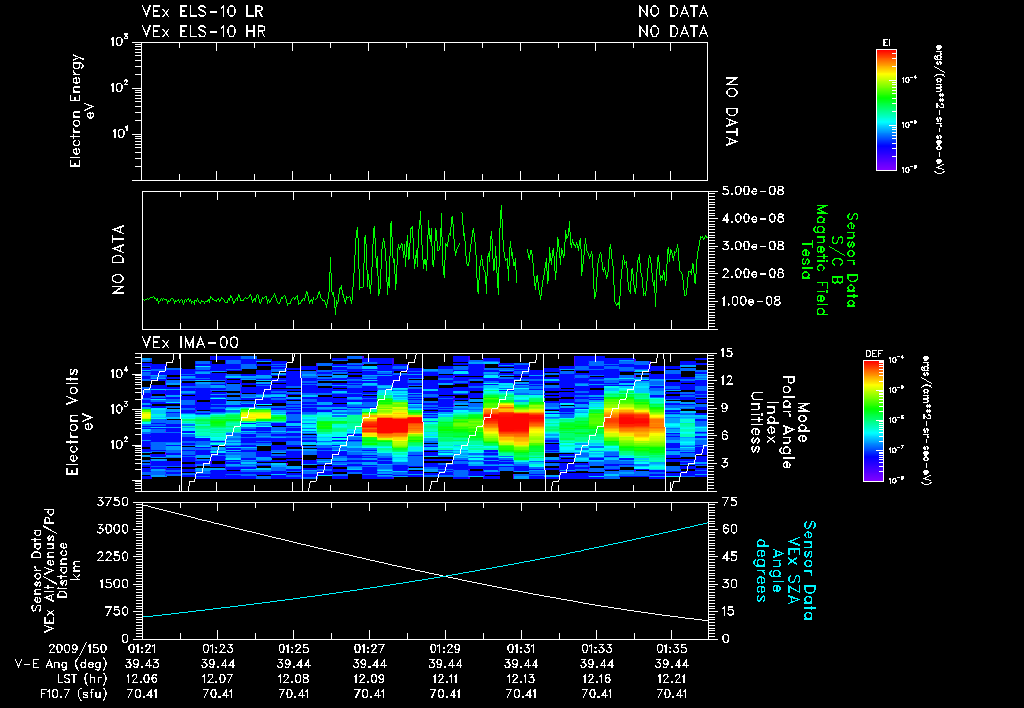Click the '01:25' time label
Viewport: 1024px width, 708px height.
[294, 649]
